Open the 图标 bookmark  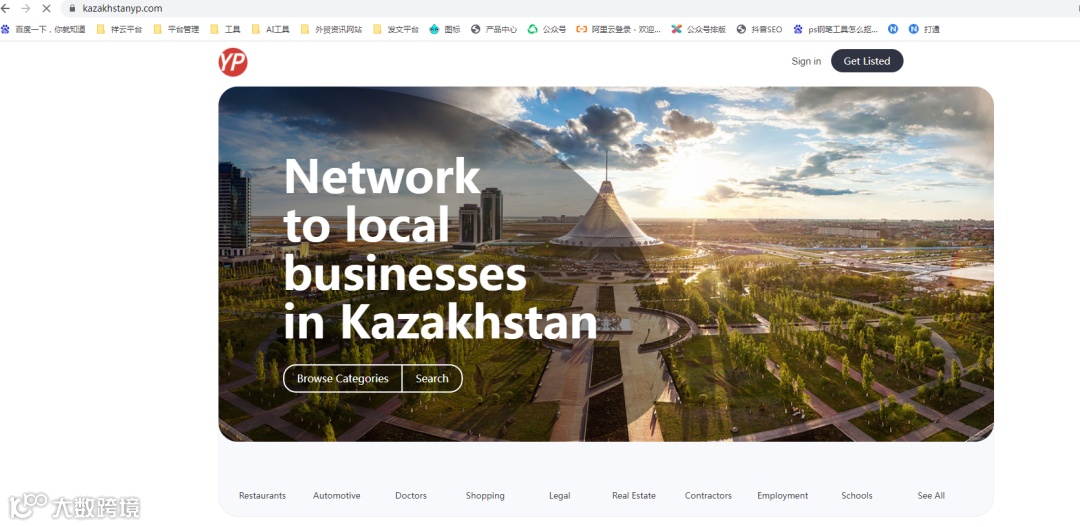(x=445, y=29)
